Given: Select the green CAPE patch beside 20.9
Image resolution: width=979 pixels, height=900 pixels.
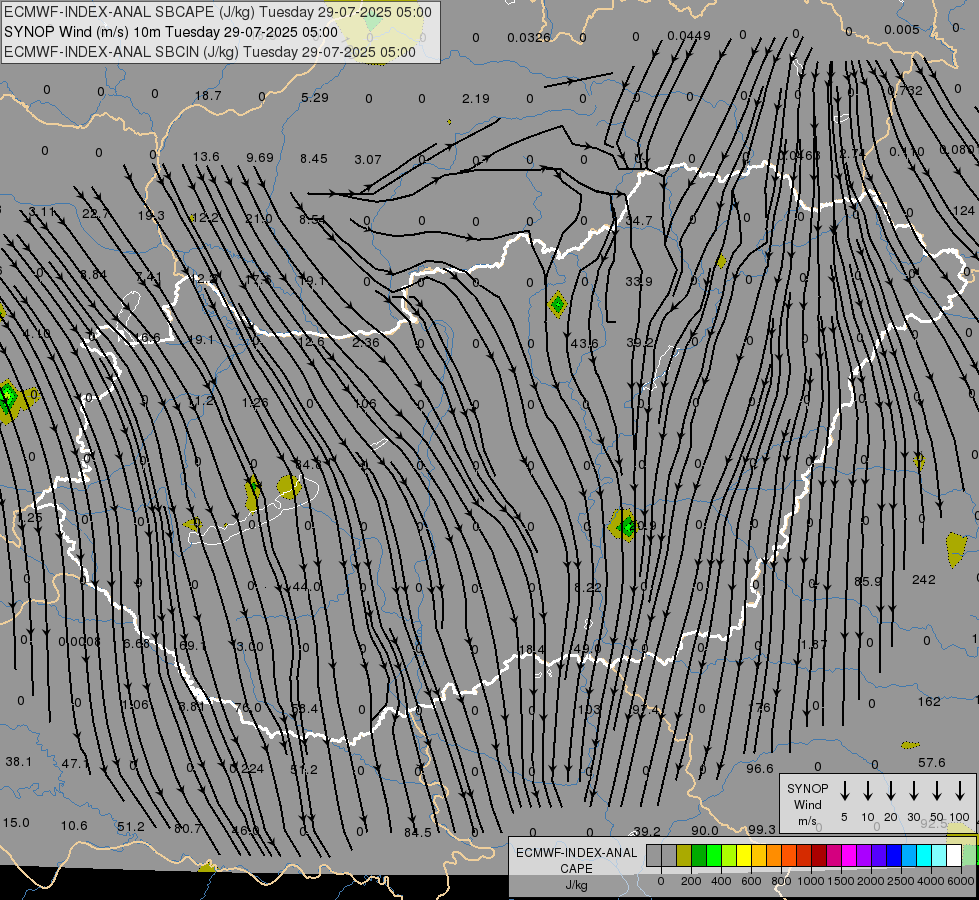Looking at the screenshot, I should 622,525.
